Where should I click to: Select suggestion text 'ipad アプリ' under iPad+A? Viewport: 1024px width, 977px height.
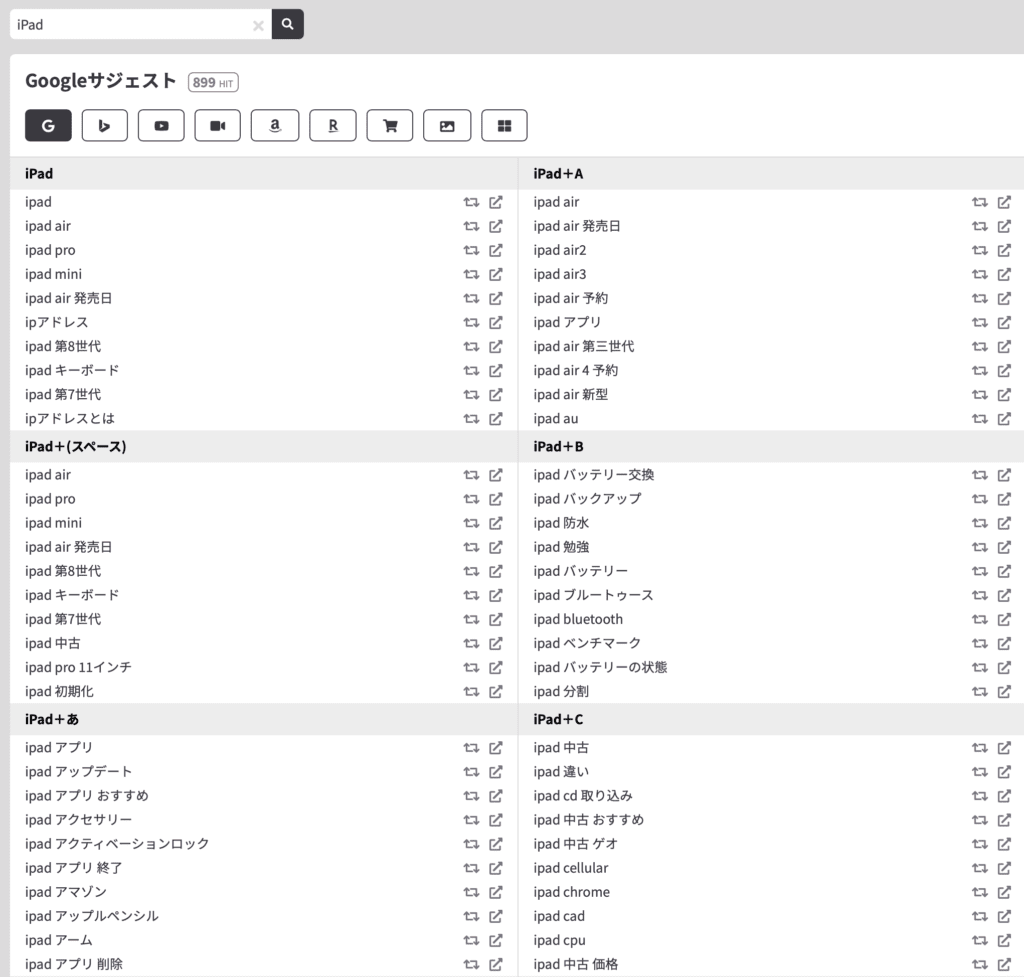[567, 323]
